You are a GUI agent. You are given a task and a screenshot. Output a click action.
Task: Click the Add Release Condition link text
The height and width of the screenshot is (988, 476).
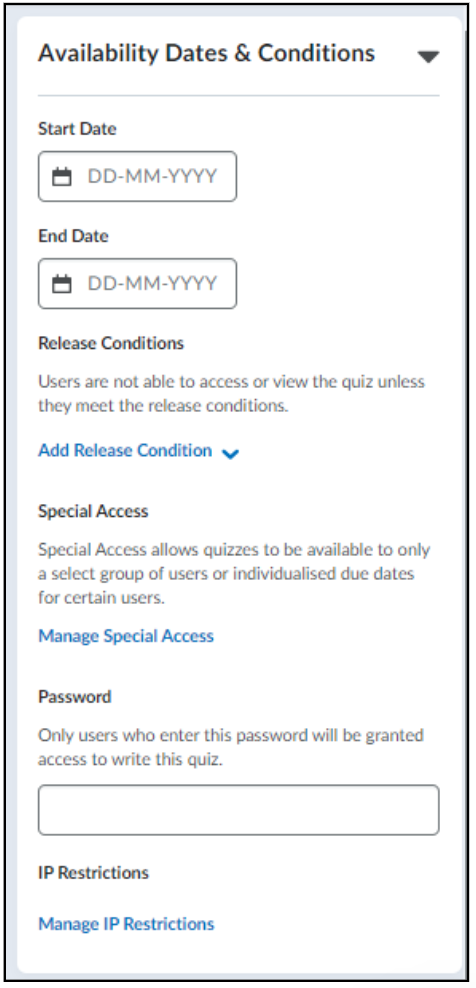pos(125,451)
